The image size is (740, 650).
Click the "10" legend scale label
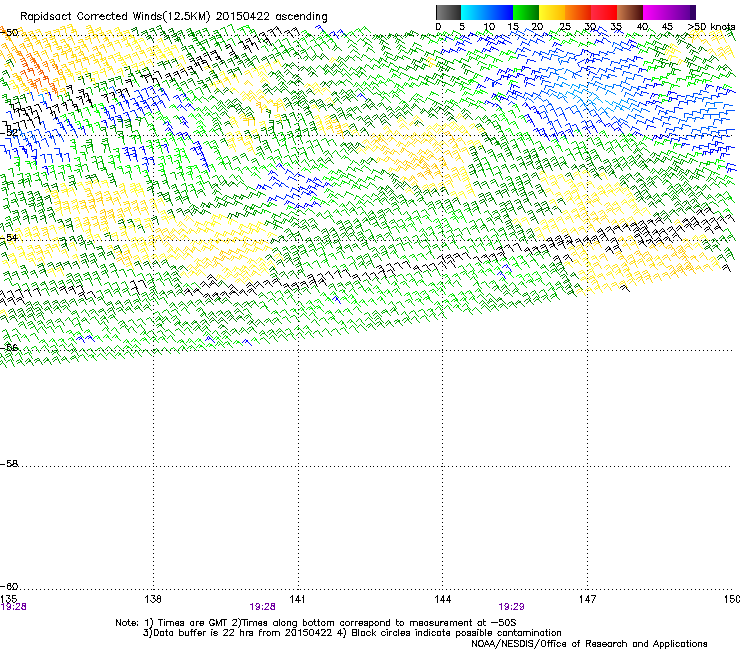click(x=489, y=27)
